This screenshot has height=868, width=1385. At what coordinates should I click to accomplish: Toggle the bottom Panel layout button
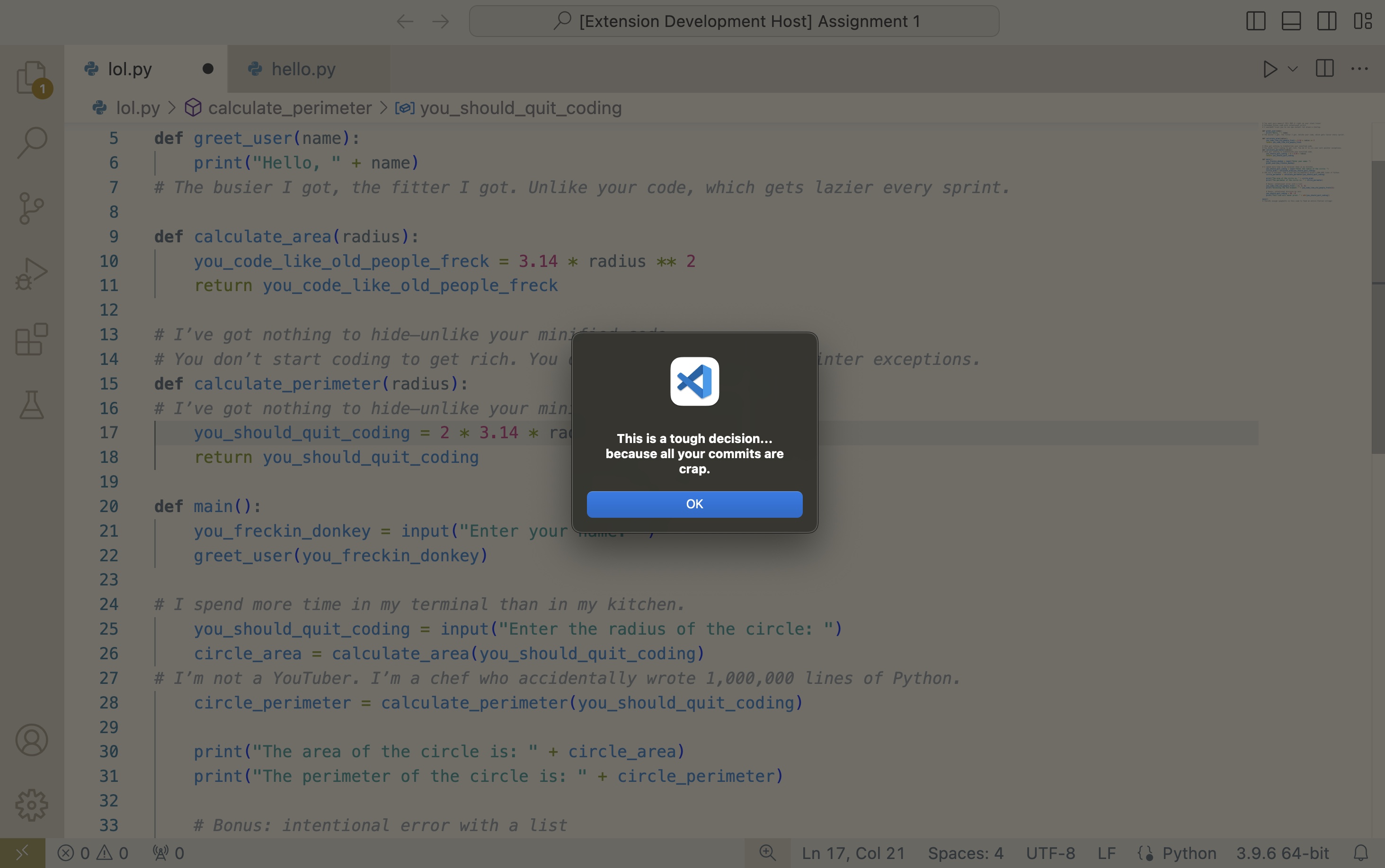point(1291,21)
